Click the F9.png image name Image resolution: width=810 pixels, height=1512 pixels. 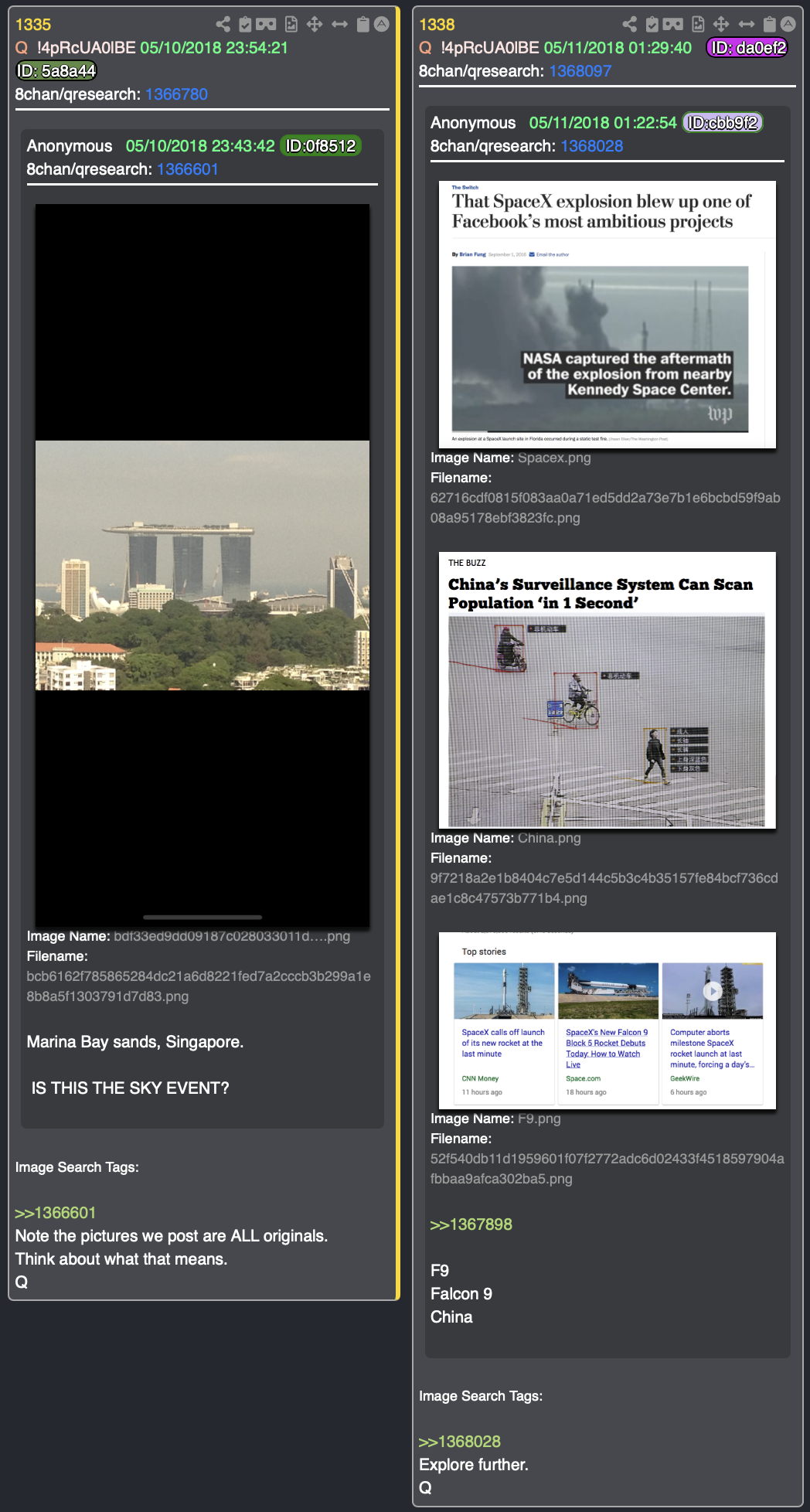[x=539, y=1119]
